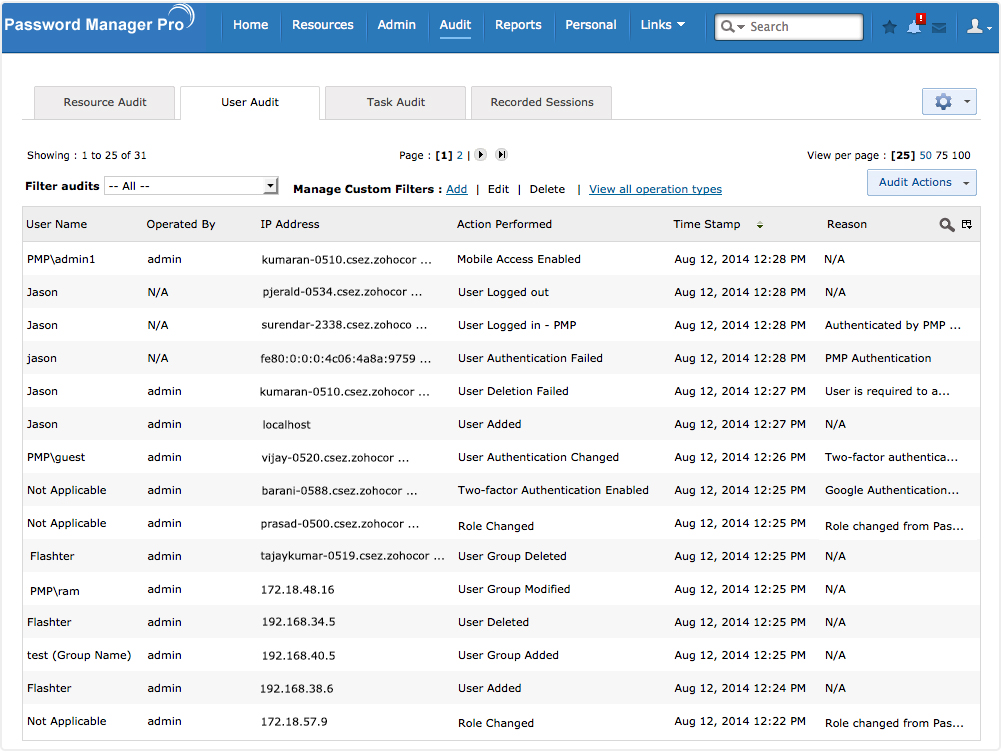Sort by Time Stamp arrow

tap(760, 225)
